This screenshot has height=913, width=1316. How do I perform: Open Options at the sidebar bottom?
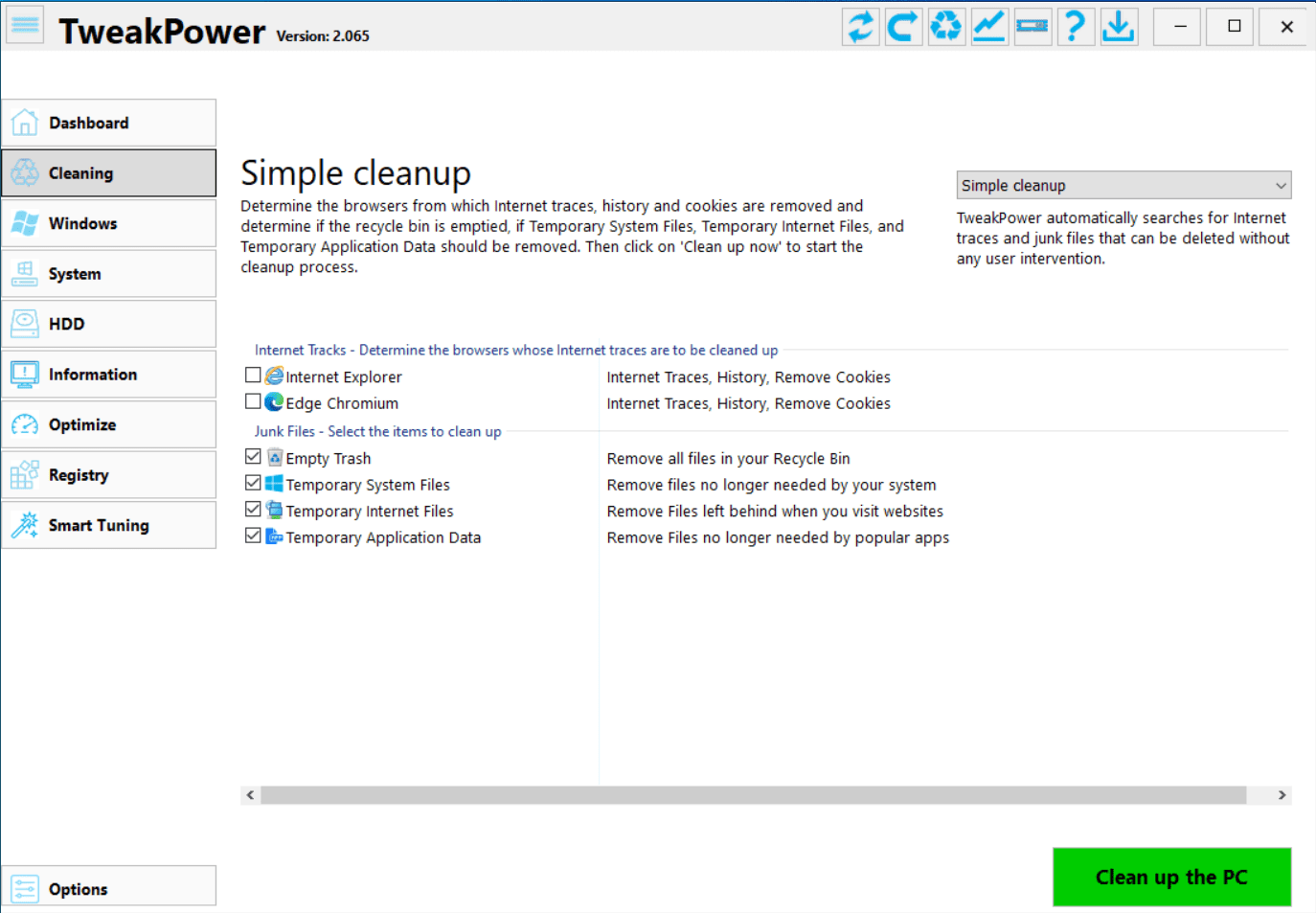click(109, 886)
